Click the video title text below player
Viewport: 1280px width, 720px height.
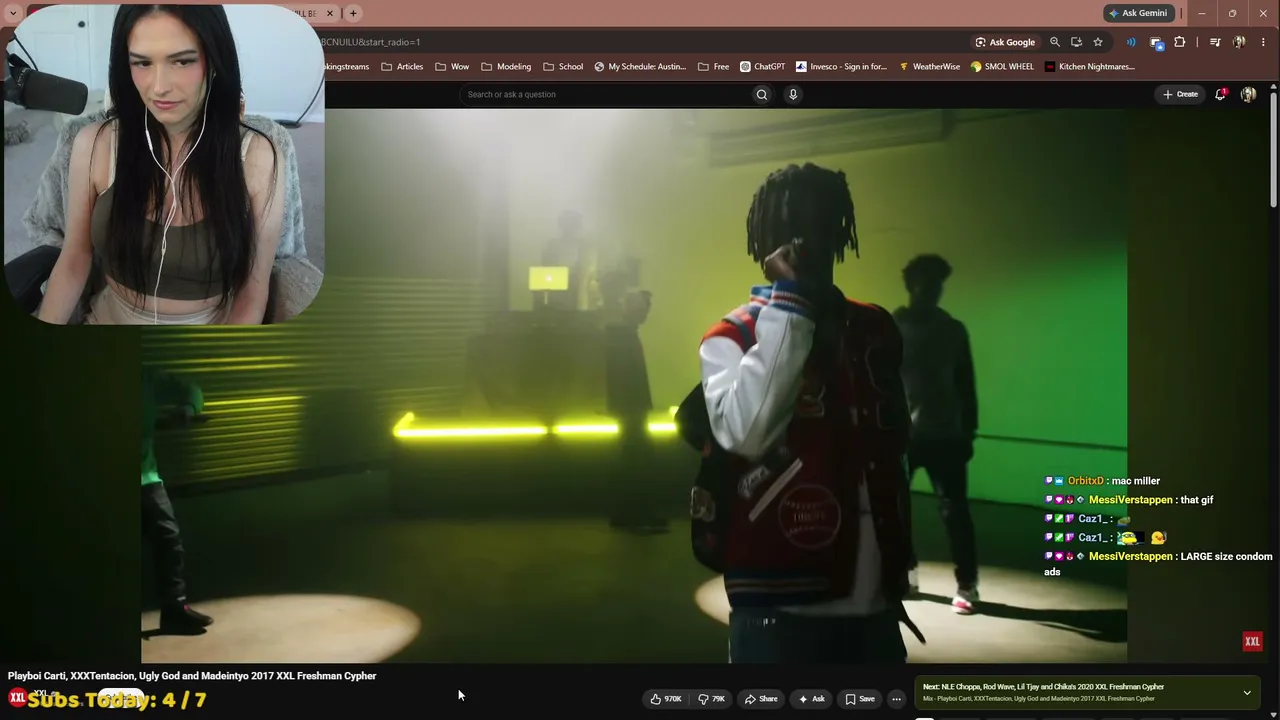point(192,676)
